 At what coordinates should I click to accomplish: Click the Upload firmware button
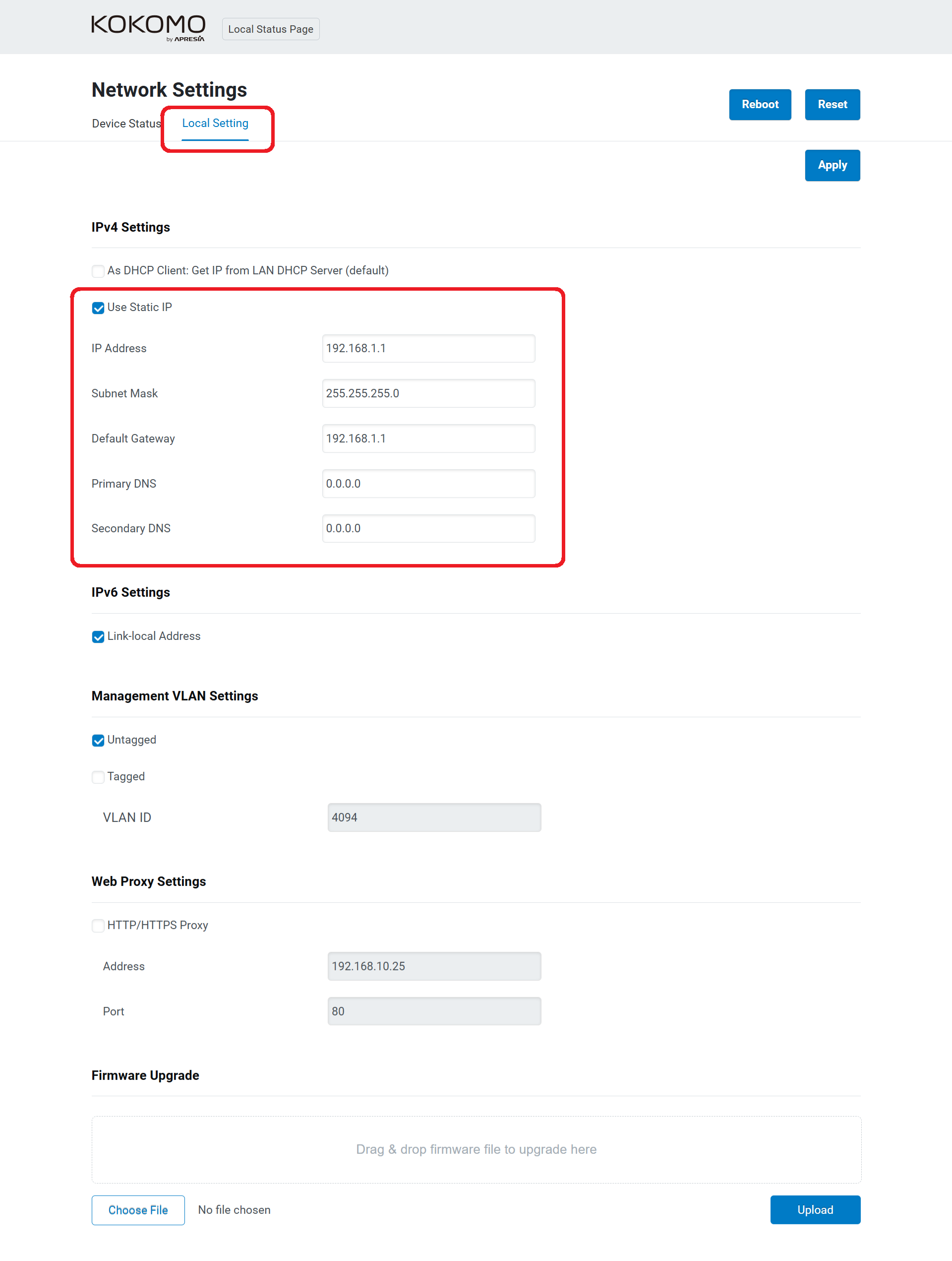pyautogui.click(x=815, y=1210)
